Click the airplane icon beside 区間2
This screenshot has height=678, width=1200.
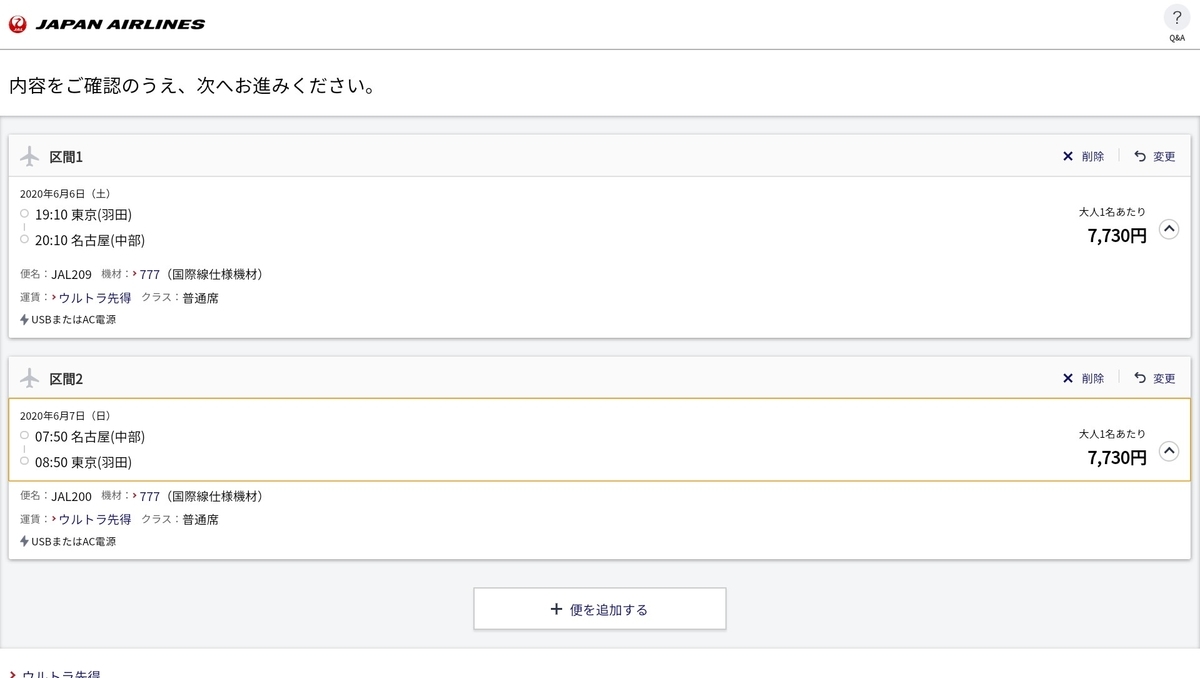(x=30, y=378)
